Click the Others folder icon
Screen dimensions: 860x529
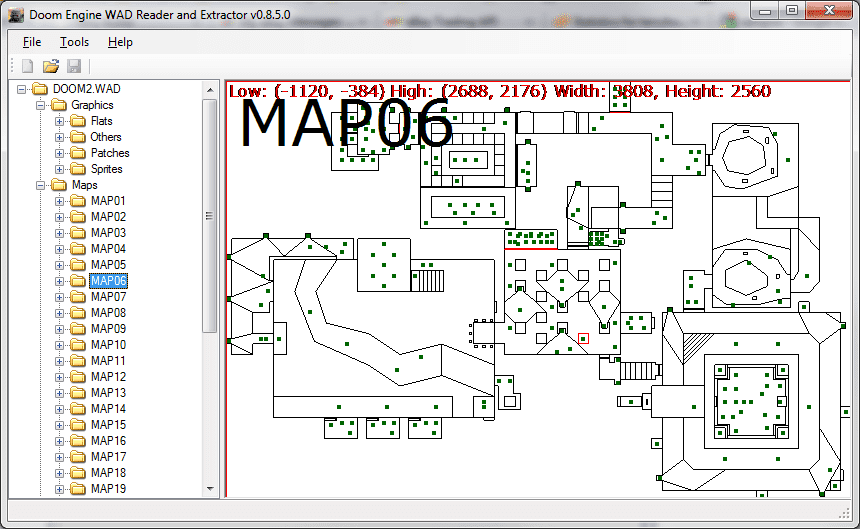[x=78, y=137]
